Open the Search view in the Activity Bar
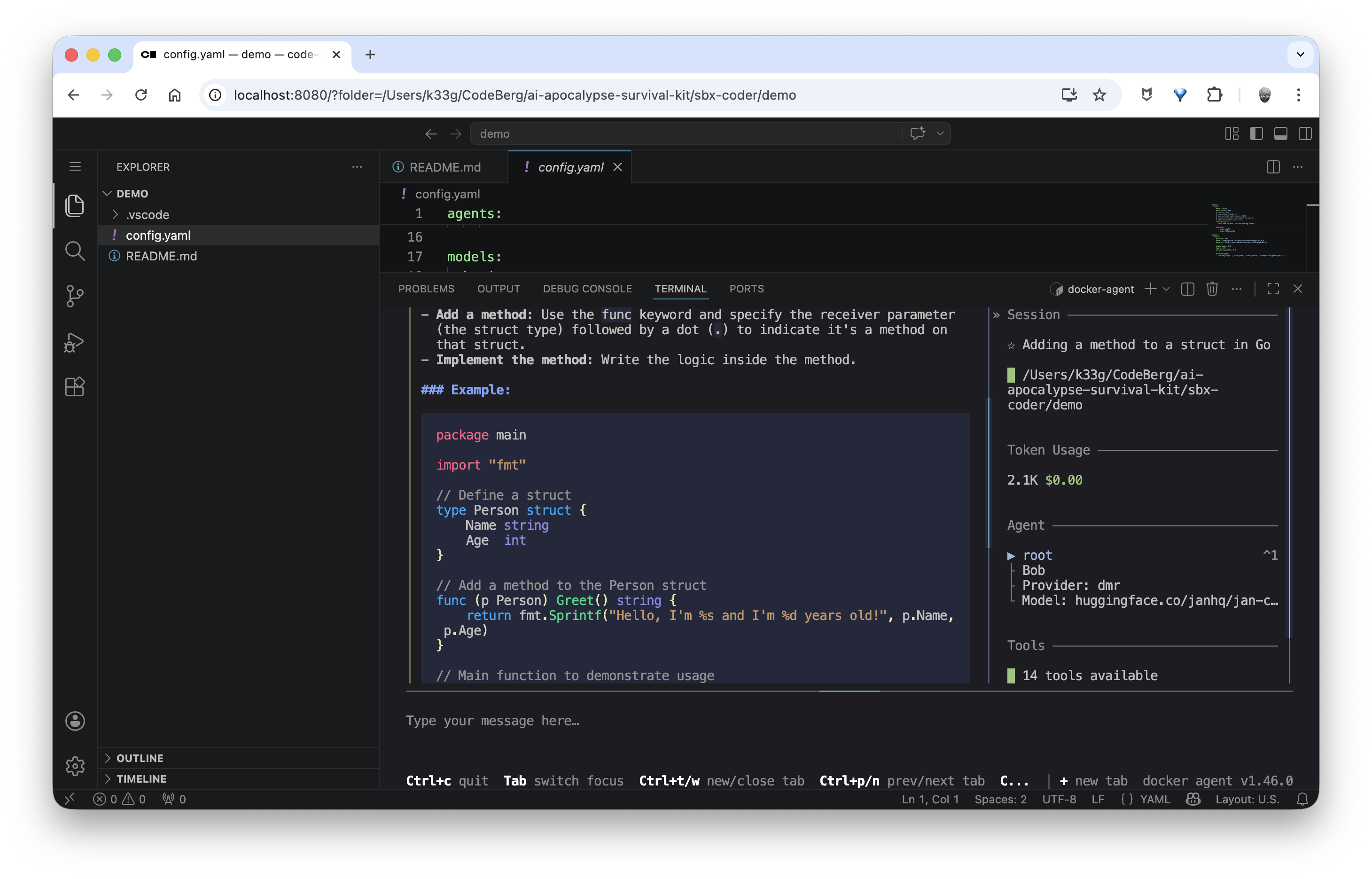The height and width of the screenshot is (879, 1372). (75, 251)
